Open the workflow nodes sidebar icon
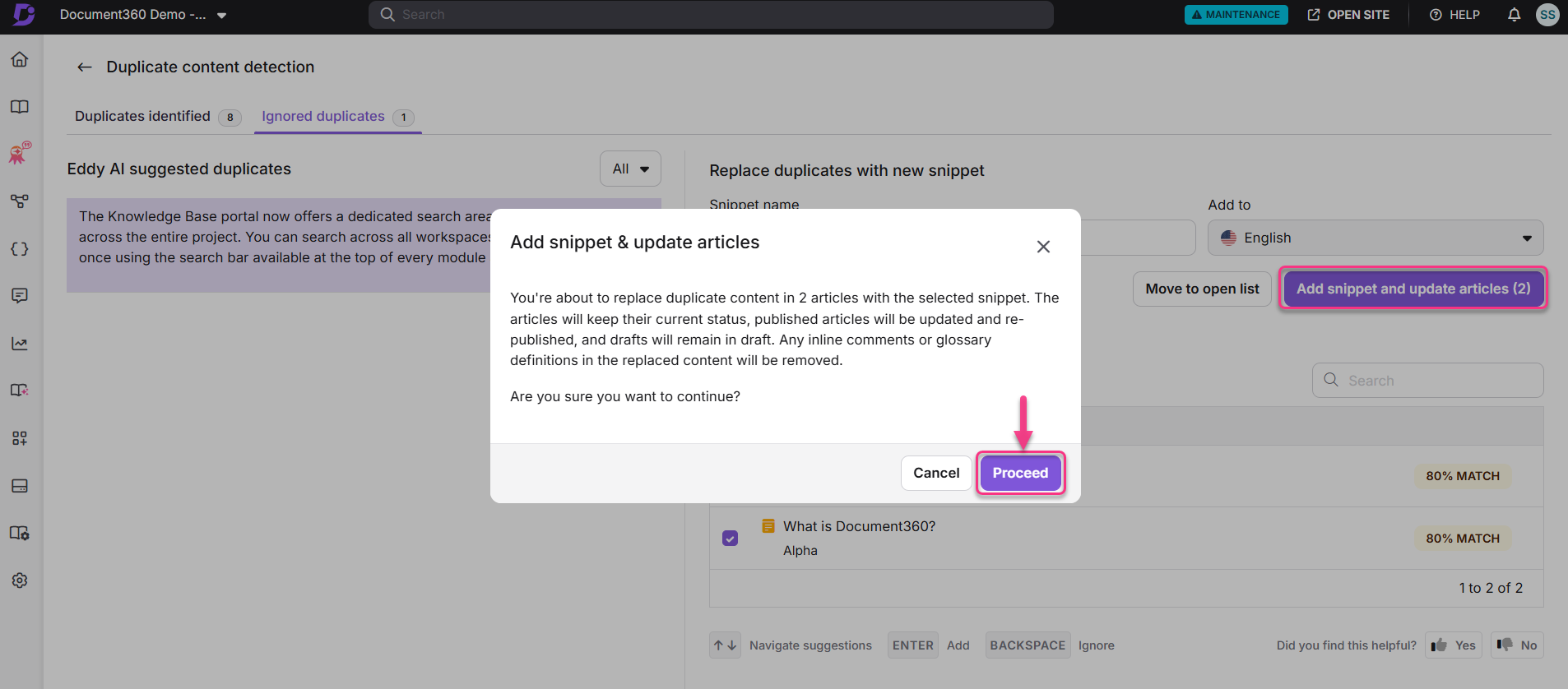 (20, 201)
